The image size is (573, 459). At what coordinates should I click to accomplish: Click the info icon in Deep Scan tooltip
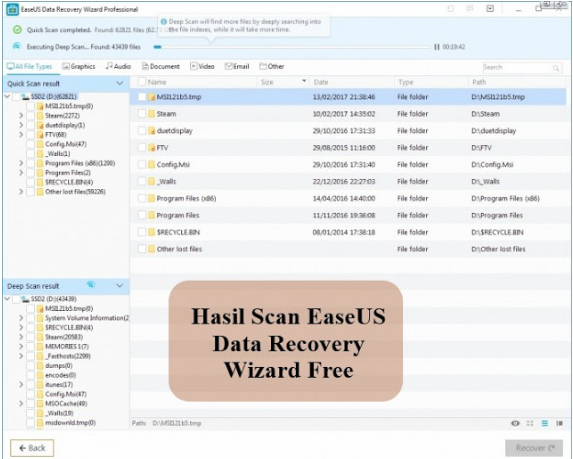(x=164, y=22)
